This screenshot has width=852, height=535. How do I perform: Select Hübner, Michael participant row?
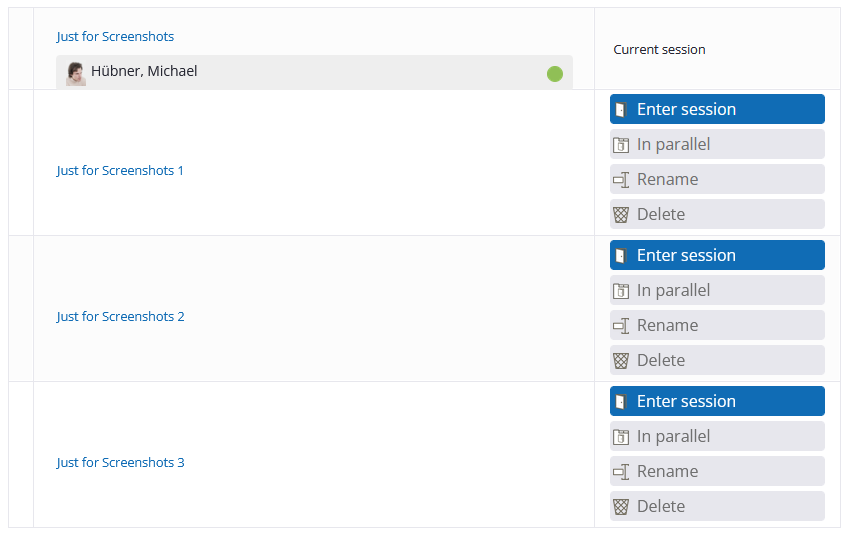pos(315,72)
